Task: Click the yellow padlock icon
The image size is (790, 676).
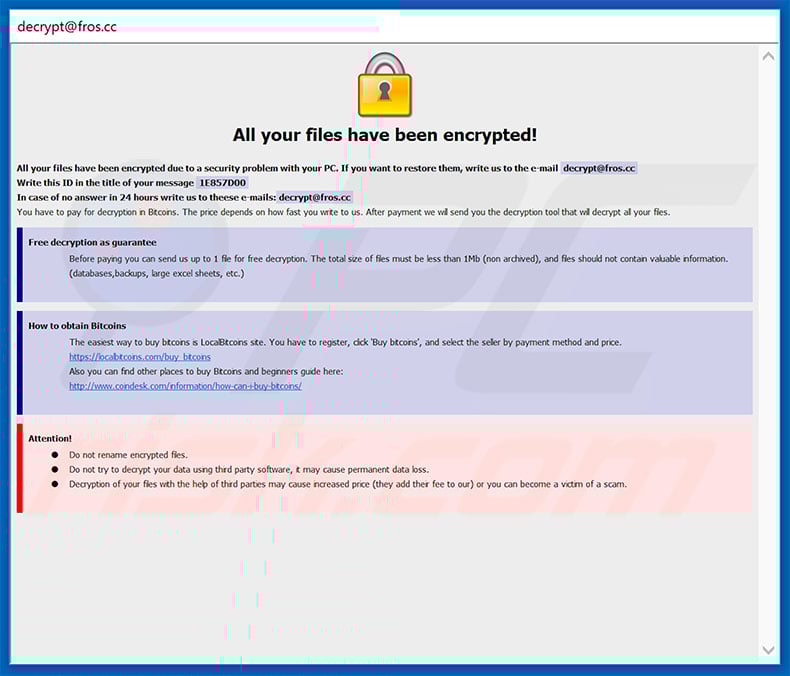Action: pyautogui.click(x=385, y=85)
